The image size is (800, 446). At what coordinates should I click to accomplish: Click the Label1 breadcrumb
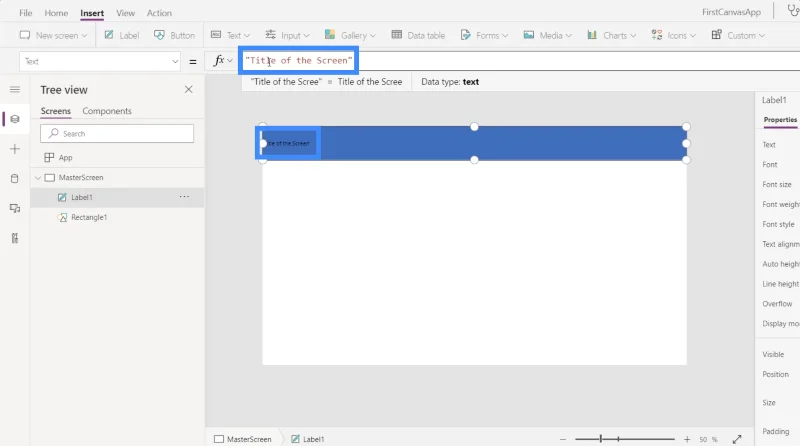coord(308,439)
